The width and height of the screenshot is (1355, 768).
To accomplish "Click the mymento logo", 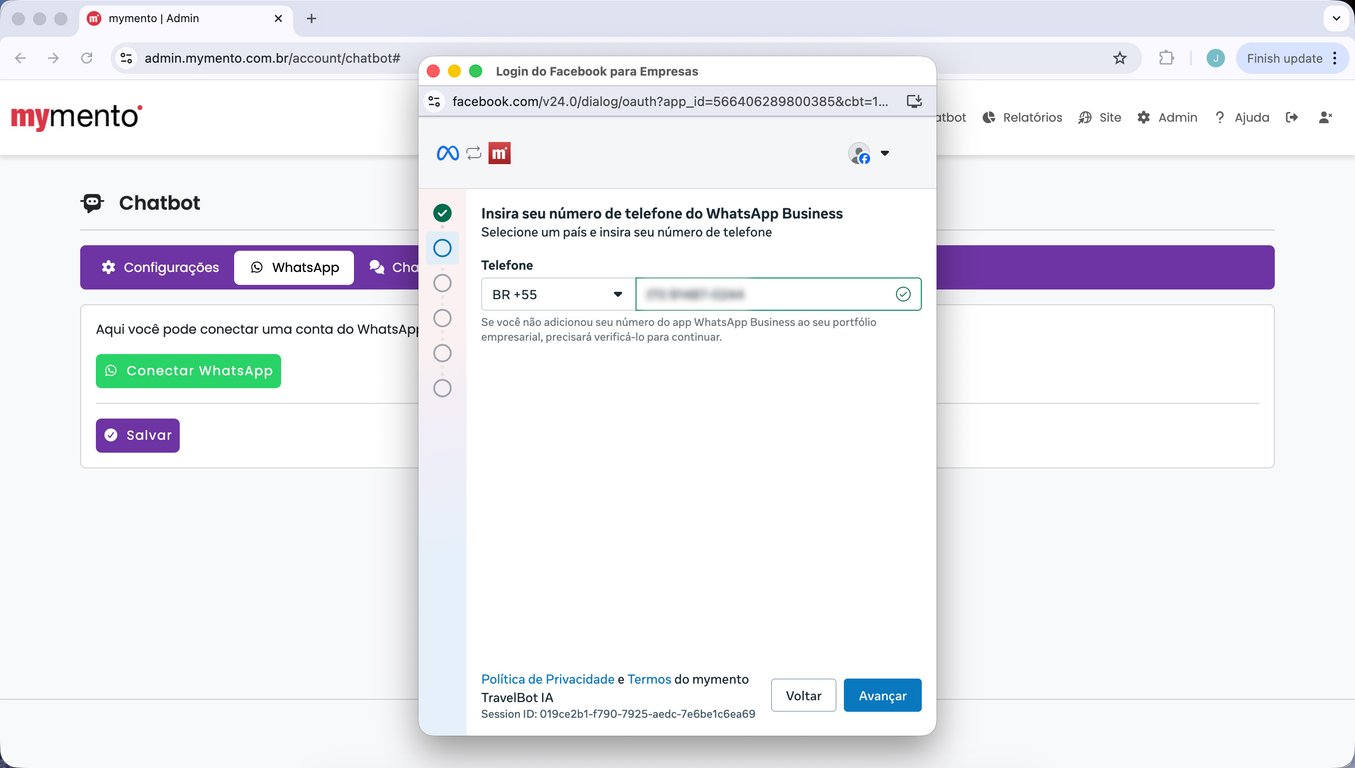I will coord(77,117).
